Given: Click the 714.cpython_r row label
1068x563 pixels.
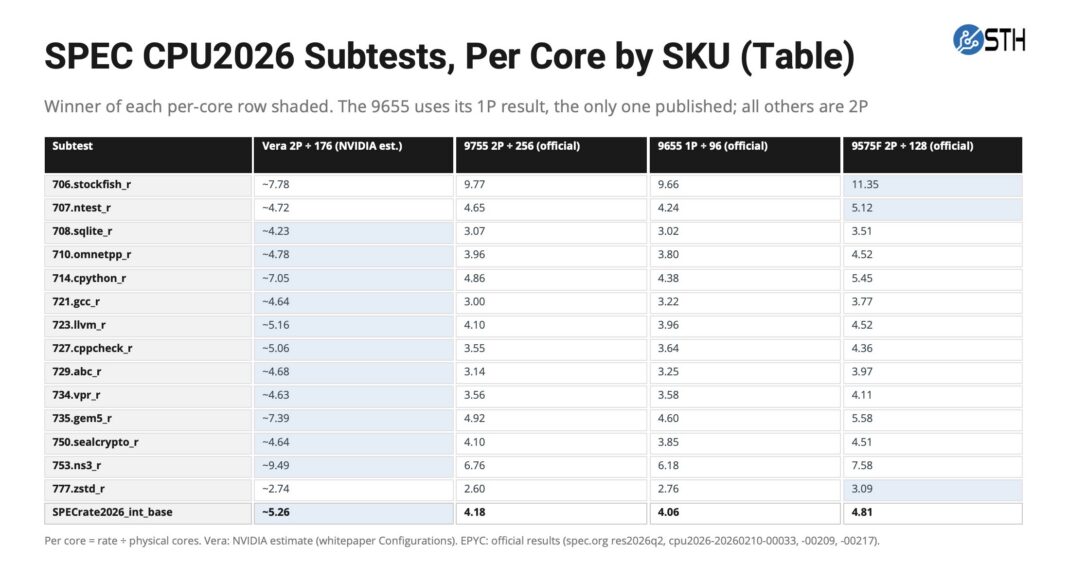Looking at the screenshot, I should (89, 278).
